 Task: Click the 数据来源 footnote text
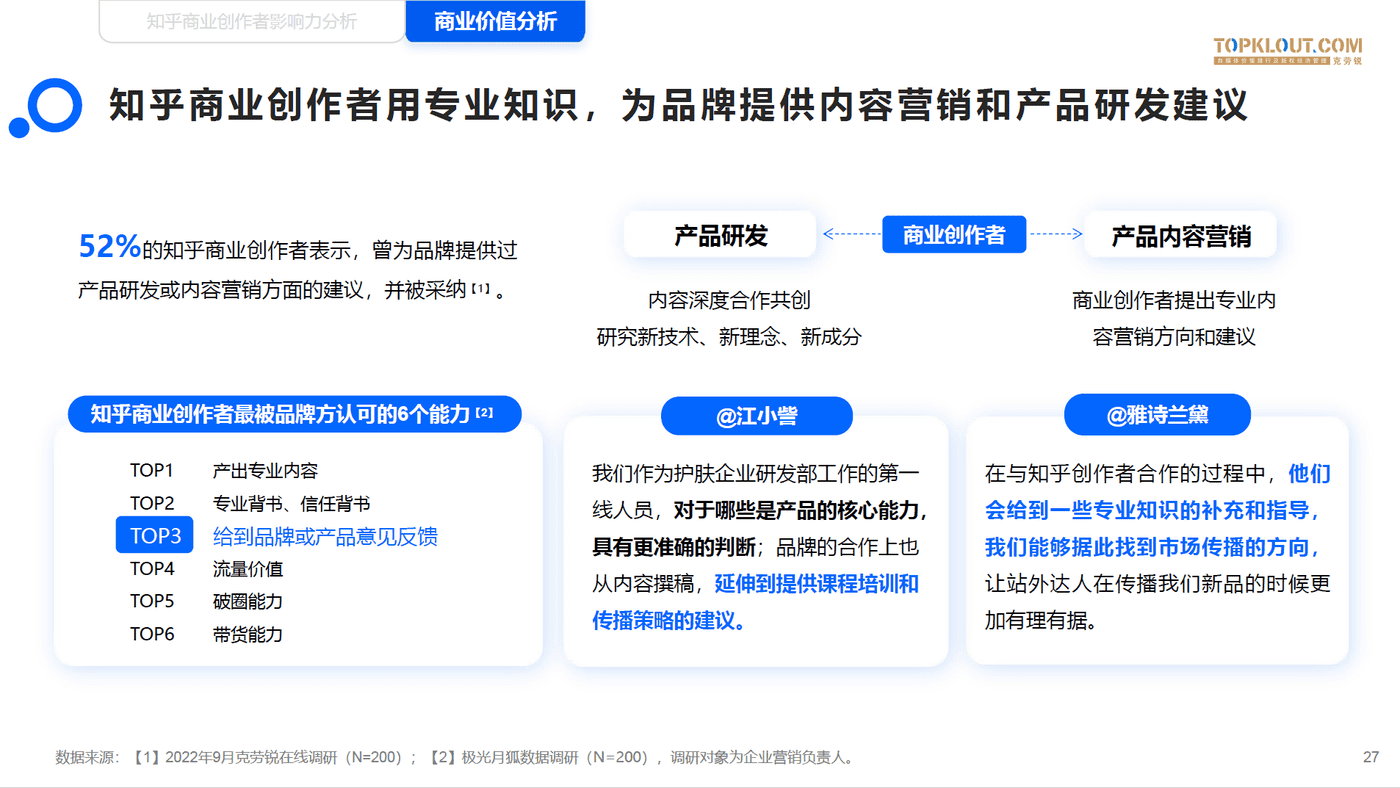pos(455,757)
